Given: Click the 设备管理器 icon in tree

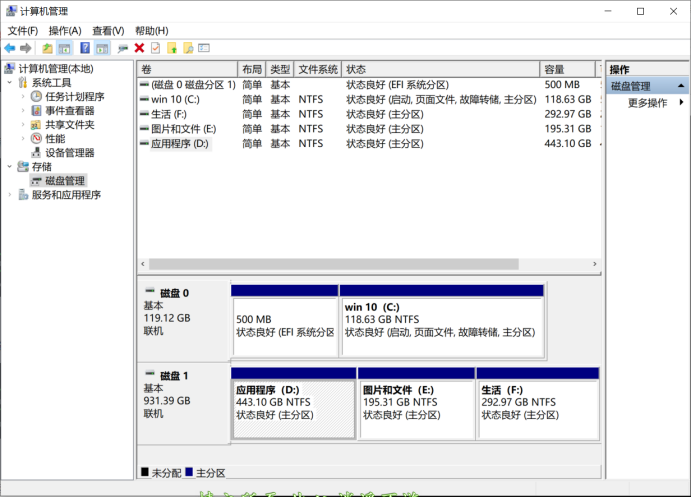Looking at the screenshot, I should [x=36, y=153].
